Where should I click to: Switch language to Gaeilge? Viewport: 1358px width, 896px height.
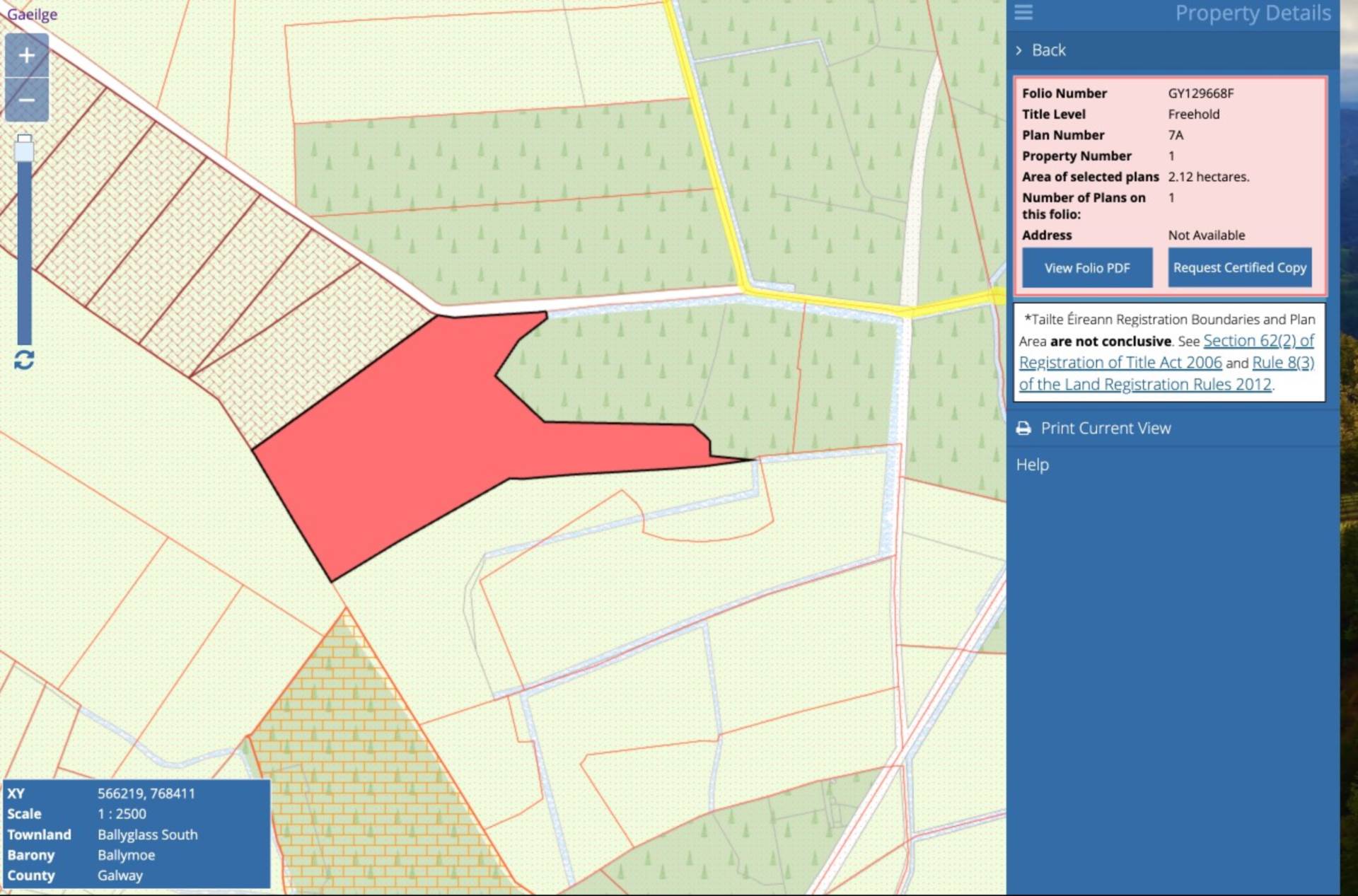pyautogui.click(x=32, y=14)
